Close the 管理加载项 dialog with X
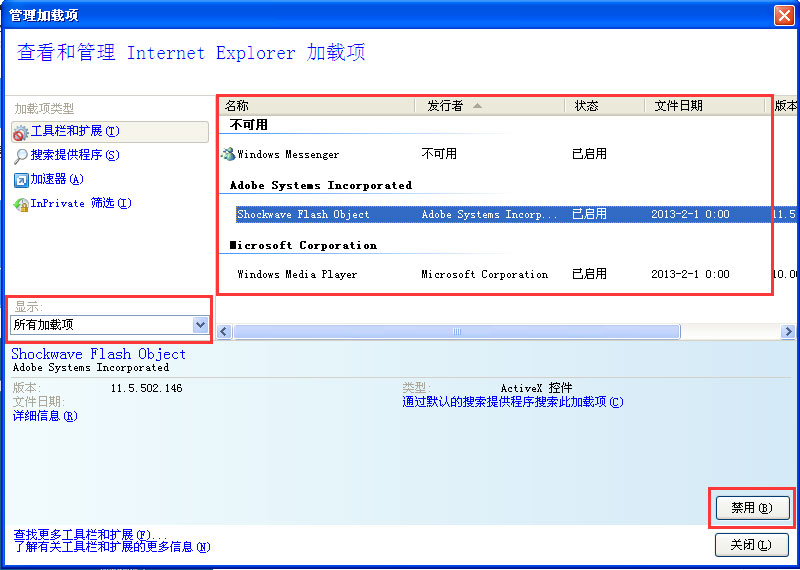Image resolution: width=800 pixels, height=570 pixels. (784, 15)
